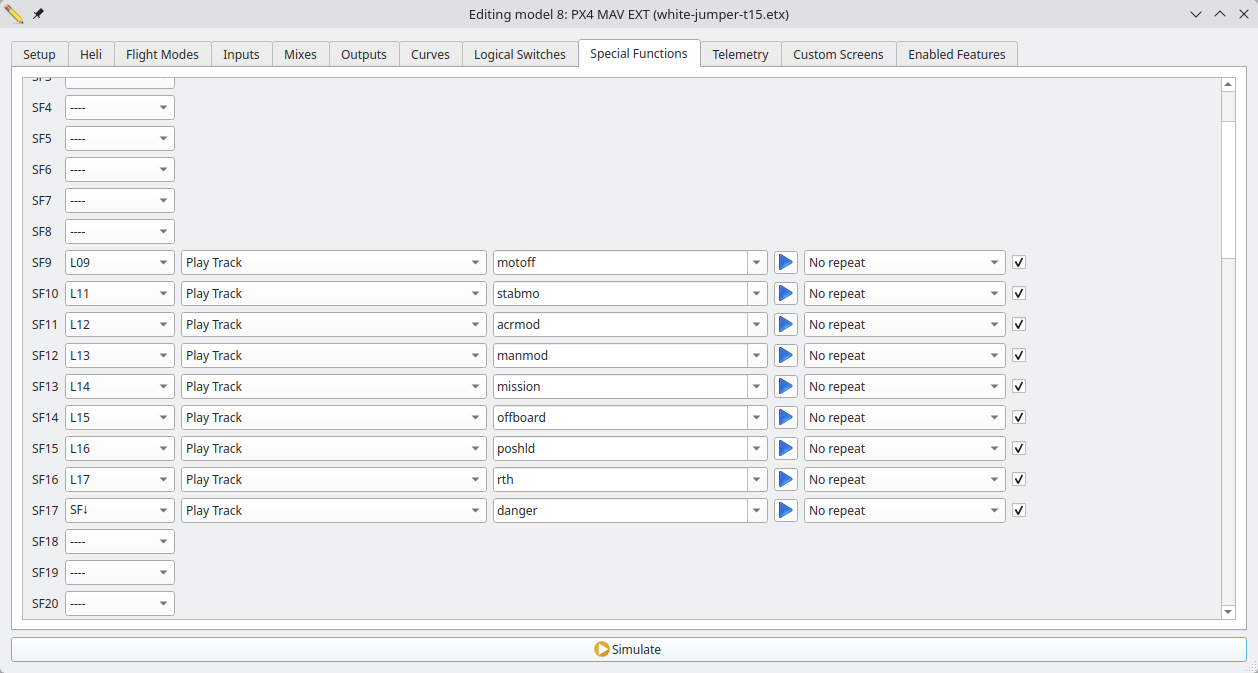The width and height of the screenshot is (1258, 673).
Task: Disable the SF17 danger function checkbox
Action: point(1018,510)
